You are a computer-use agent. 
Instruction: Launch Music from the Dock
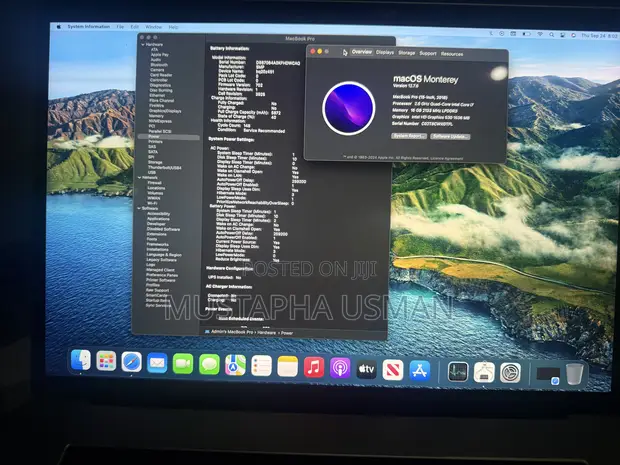pos(314,367)
